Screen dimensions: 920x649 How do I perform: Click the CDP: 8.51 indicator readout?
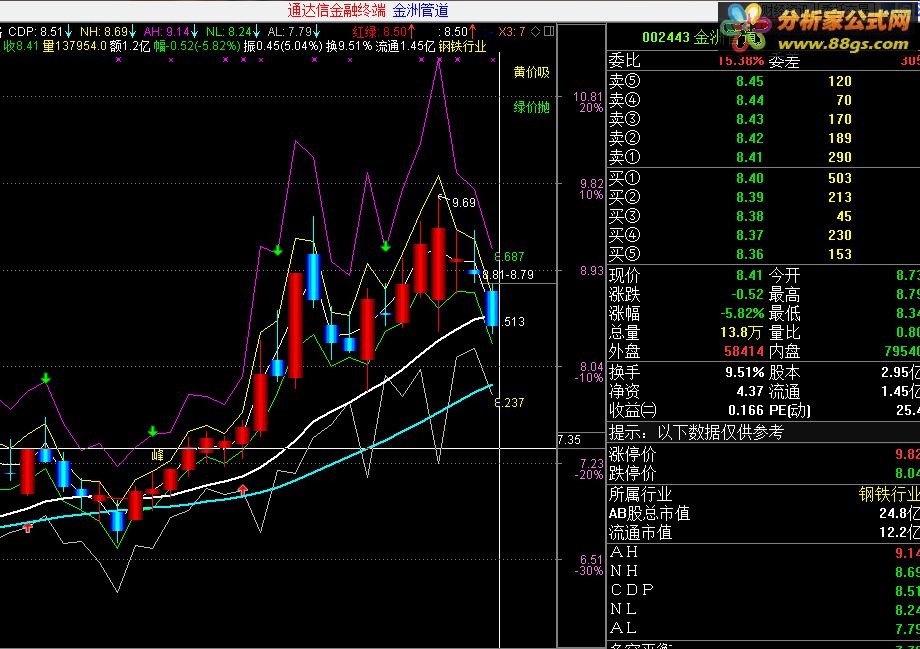pyautogui.click(x=40, y=32)
